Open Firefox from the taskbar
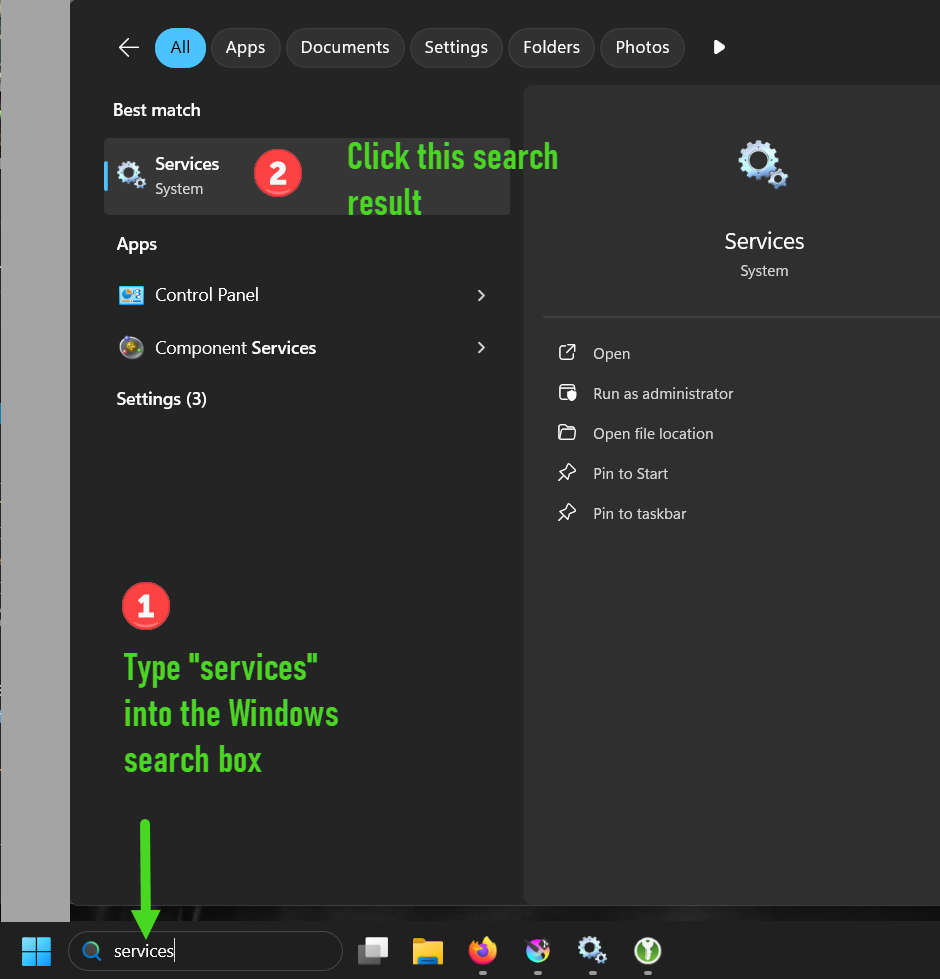This screenshot has width=940, height=979. click(483, 950)
